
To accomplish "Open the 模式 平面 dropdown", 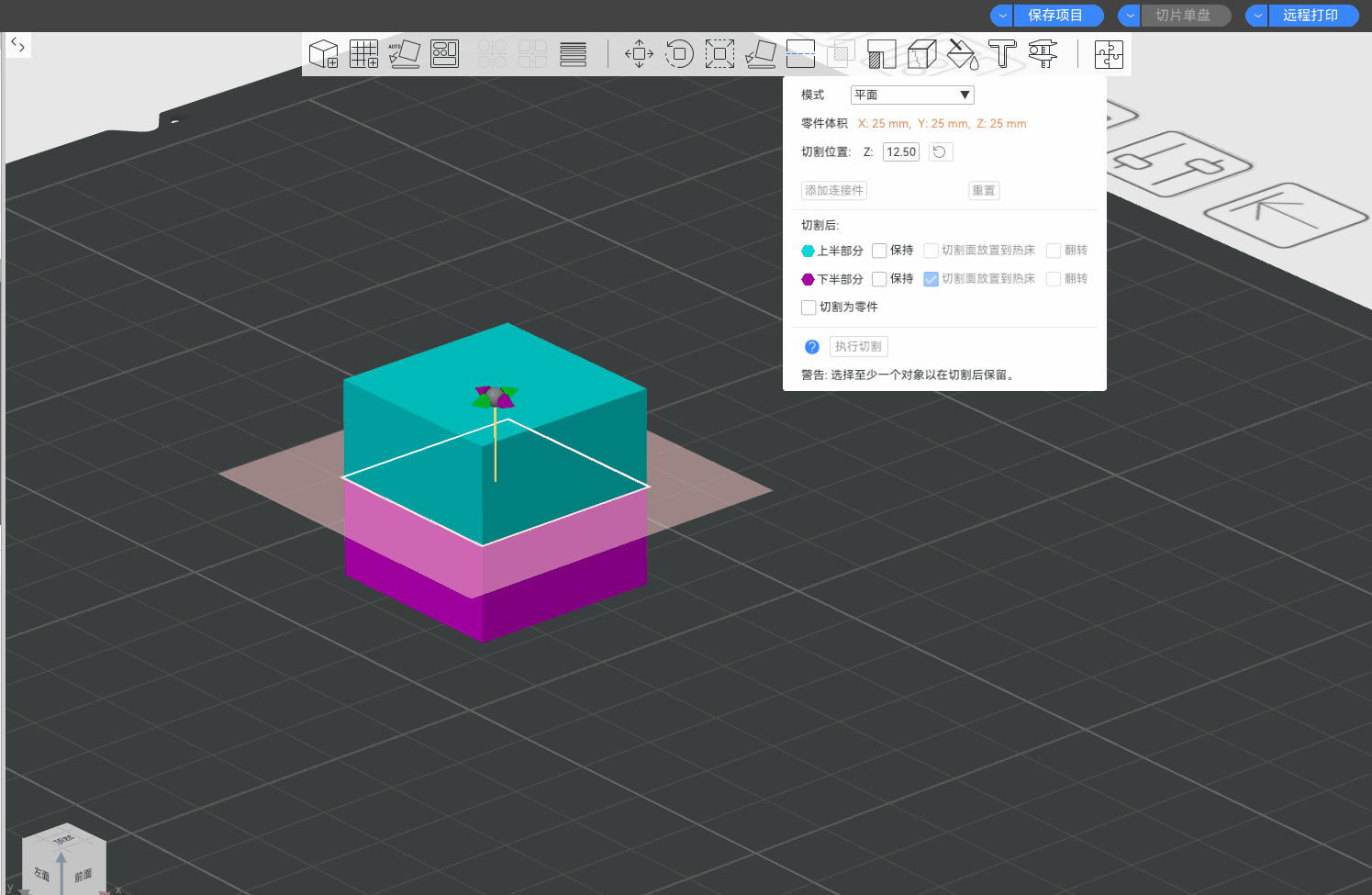I will click(x=912, y=95).
